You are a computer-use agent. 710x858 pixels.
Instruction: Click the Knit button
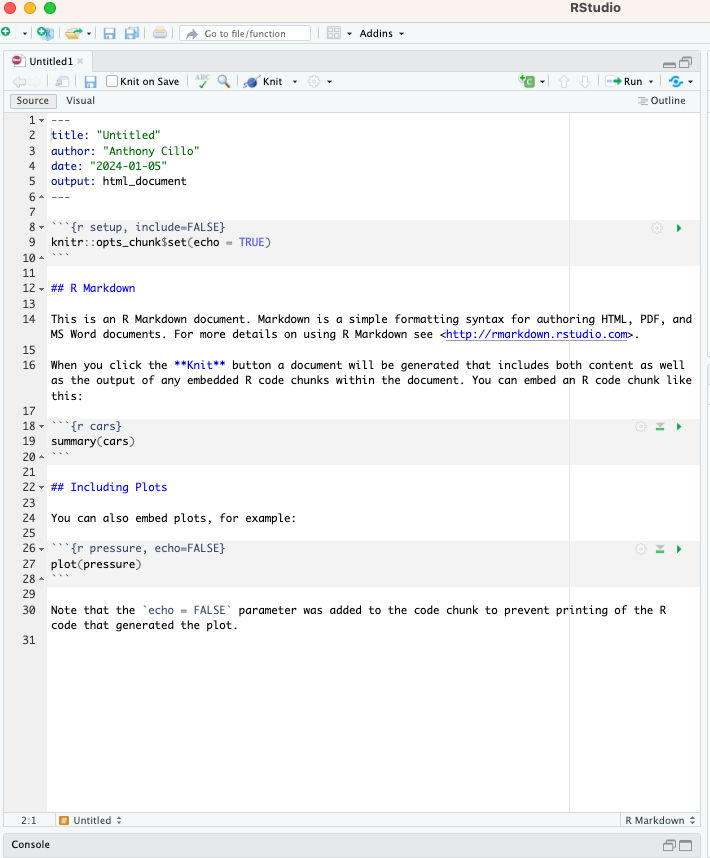[264, 82]
